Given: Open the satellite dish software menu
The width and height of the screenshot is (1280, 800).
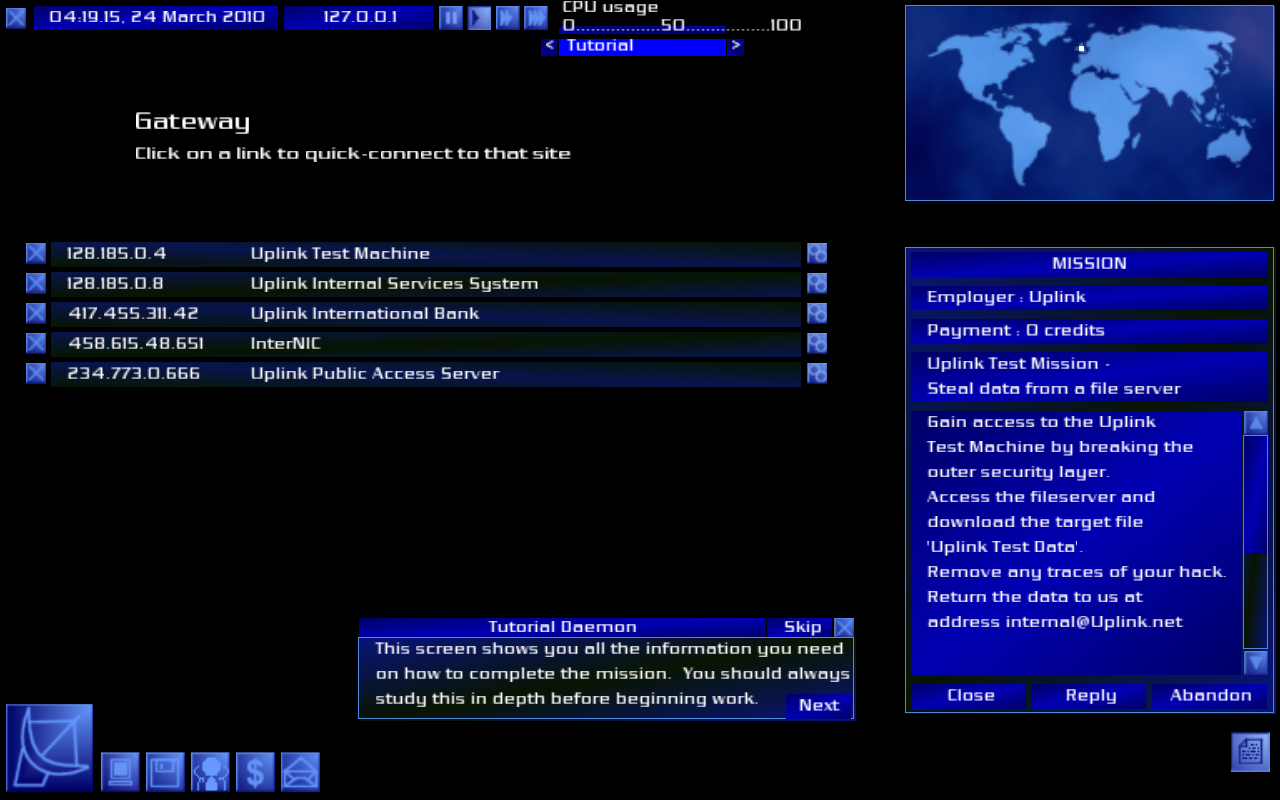Looking at the screenshot, I should point(50,748).
